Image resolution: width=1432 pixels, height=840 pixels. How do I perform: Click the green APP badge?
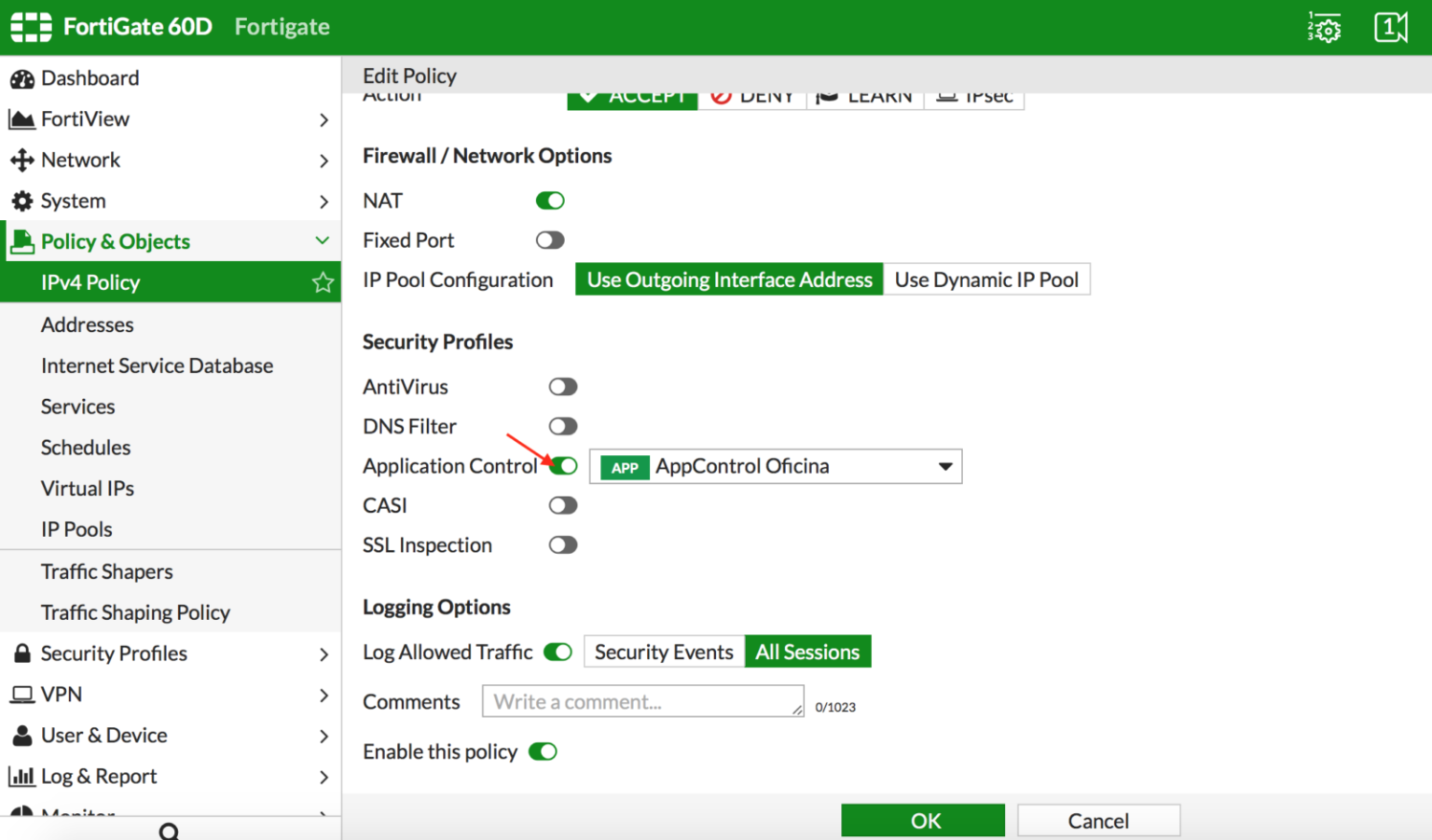point(622,467)
